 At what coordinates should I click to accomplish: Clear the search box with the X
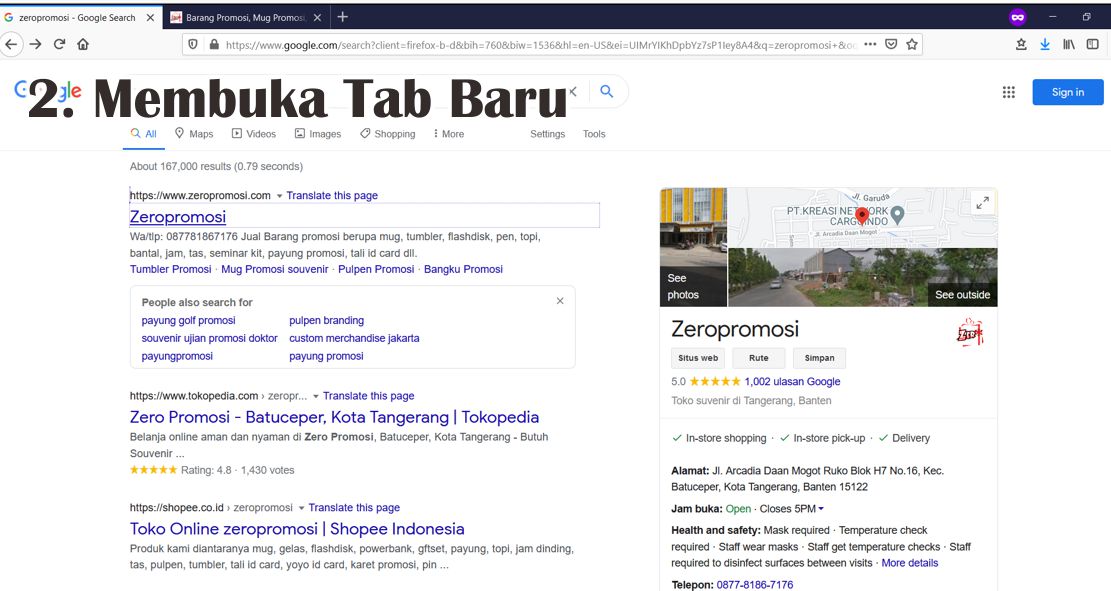coord(574,91)
